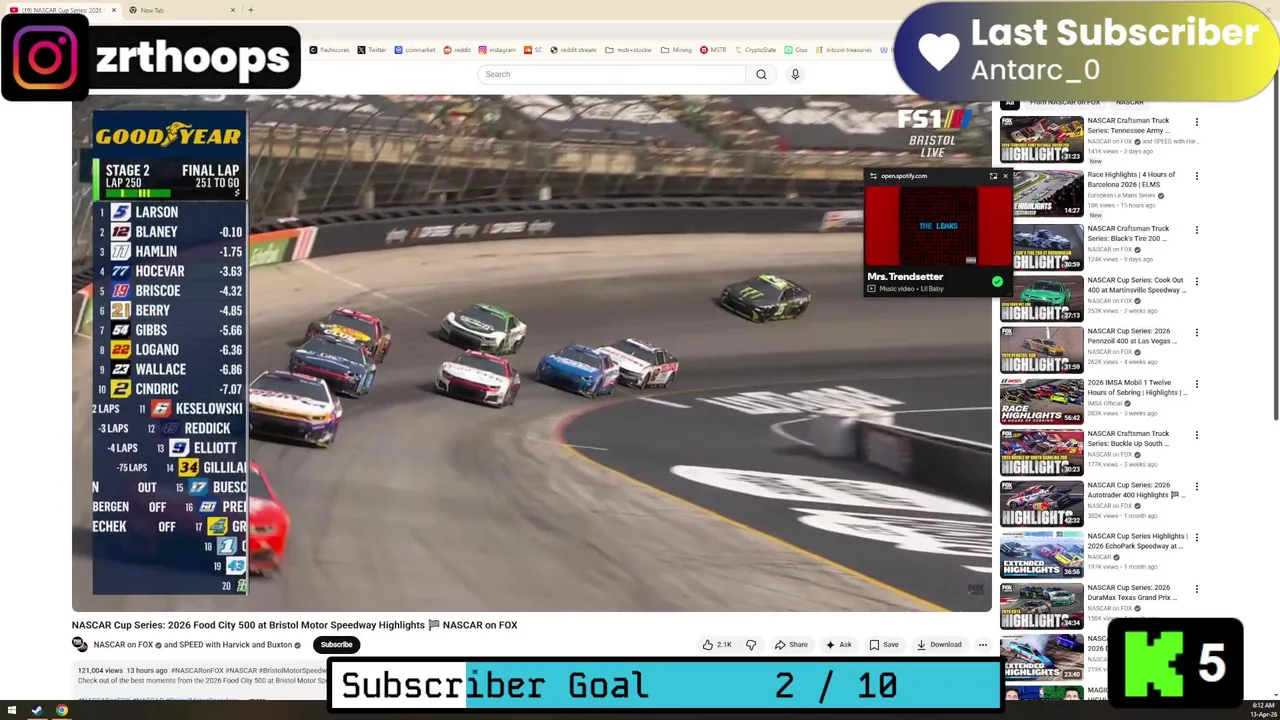Click the YouTube search magnifier button
This screenshot has width=1280, height=720.
pyautogui.click(x=761, y=74)
